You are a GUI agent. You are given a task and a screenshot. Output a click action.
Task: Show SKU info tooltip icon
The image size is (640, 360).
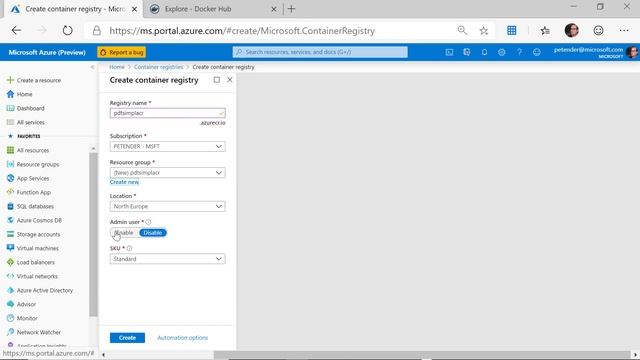pyautogui.click(x=129, y=248)
